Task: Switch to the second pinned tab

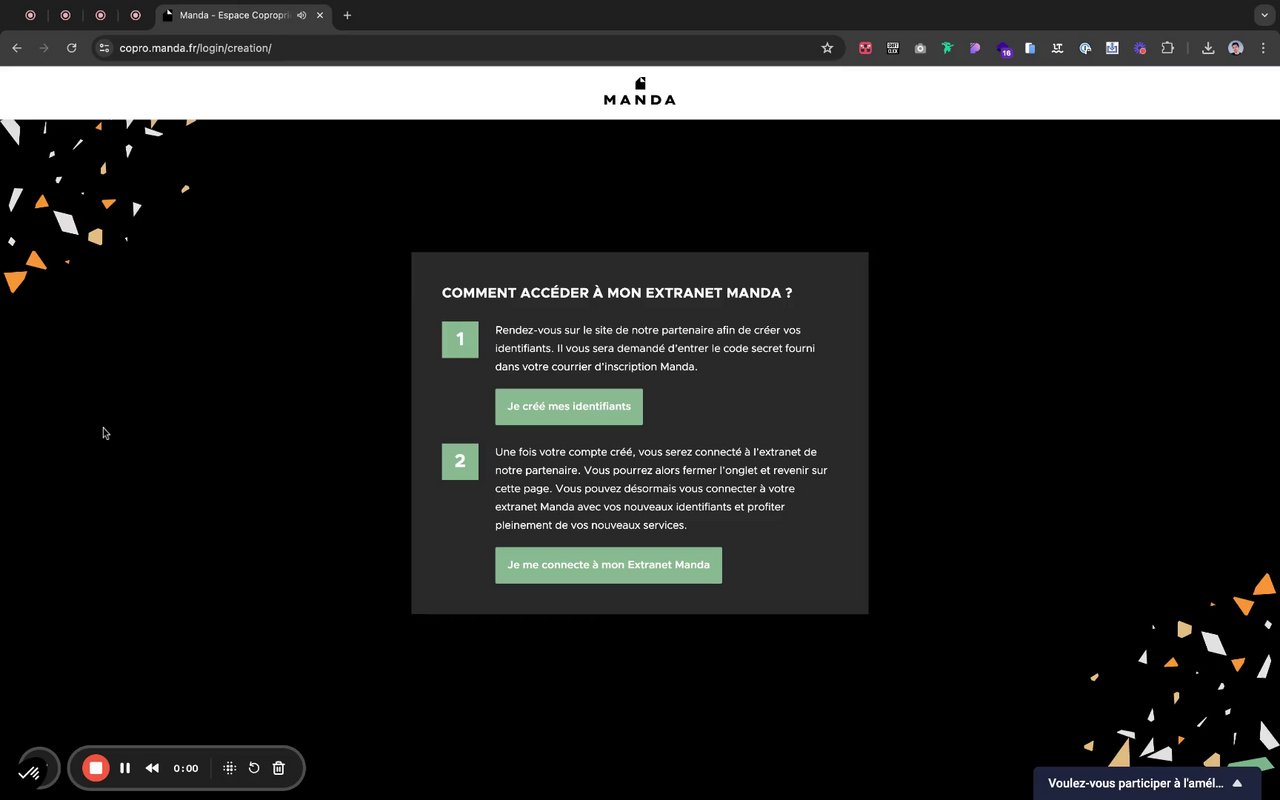Action: (x=65, y=15)
